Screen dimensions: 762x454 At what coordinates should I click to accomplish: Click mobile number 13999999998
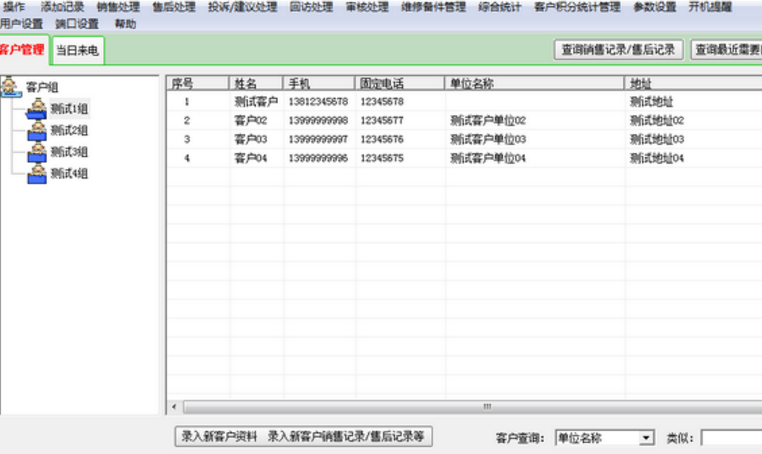[x=318, y=121]
